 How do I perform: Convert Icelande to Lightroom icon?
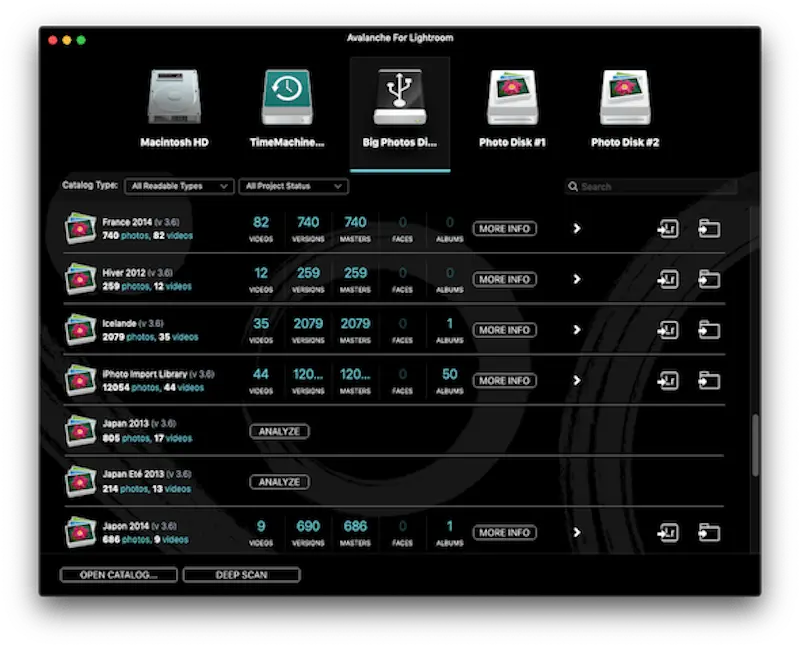(x=668, y=330)
